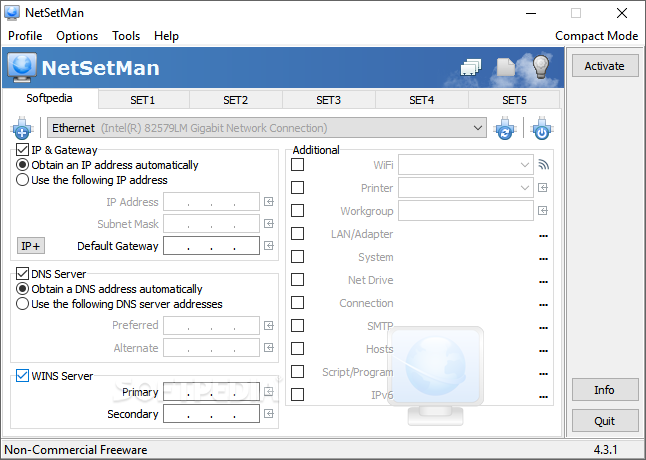
Task: Open Hosts settings ellipsis
Action: 543,351
